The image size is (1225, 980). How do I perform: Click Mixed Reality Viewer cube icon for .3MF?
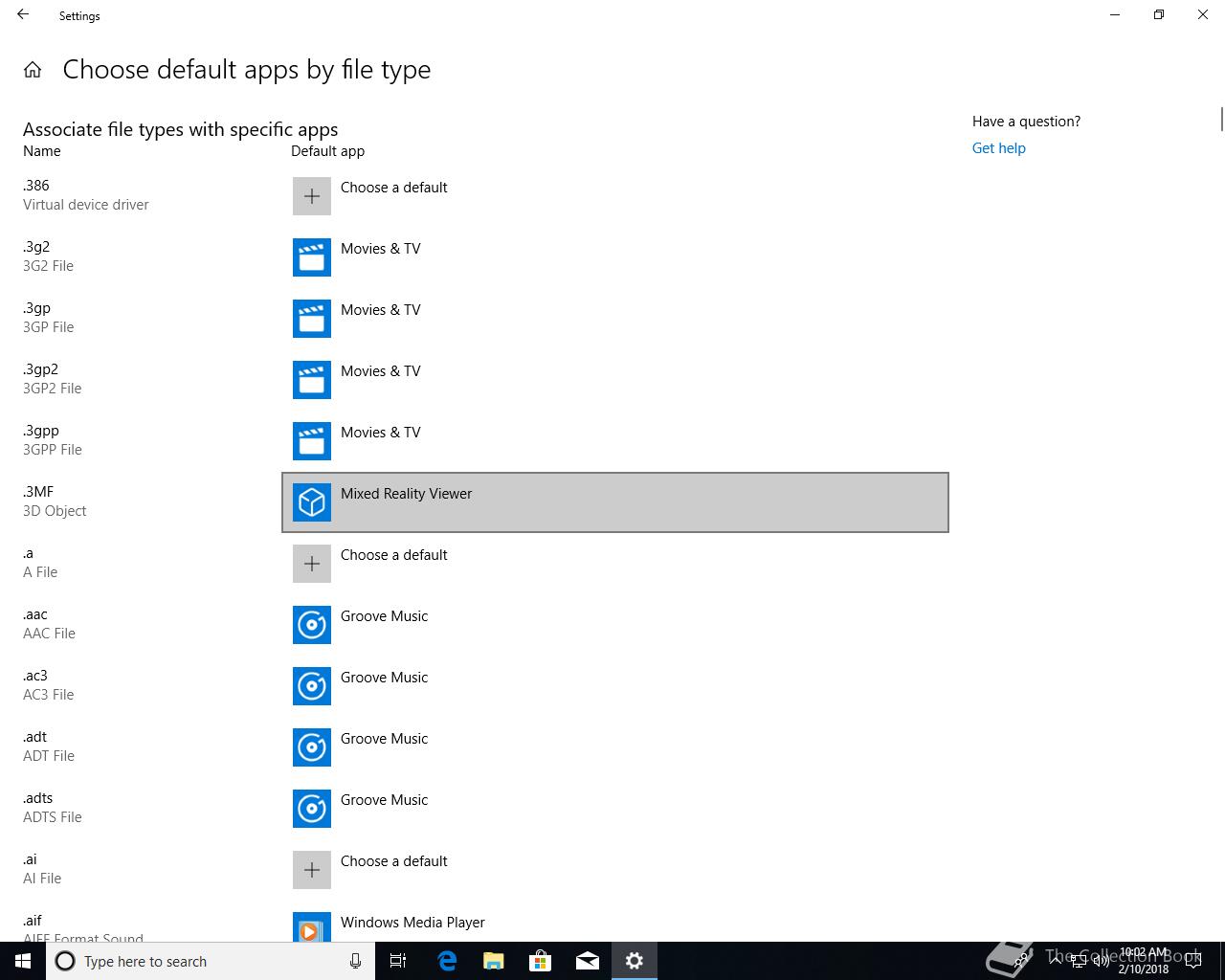pyautogui.click(x=312, y=502)
